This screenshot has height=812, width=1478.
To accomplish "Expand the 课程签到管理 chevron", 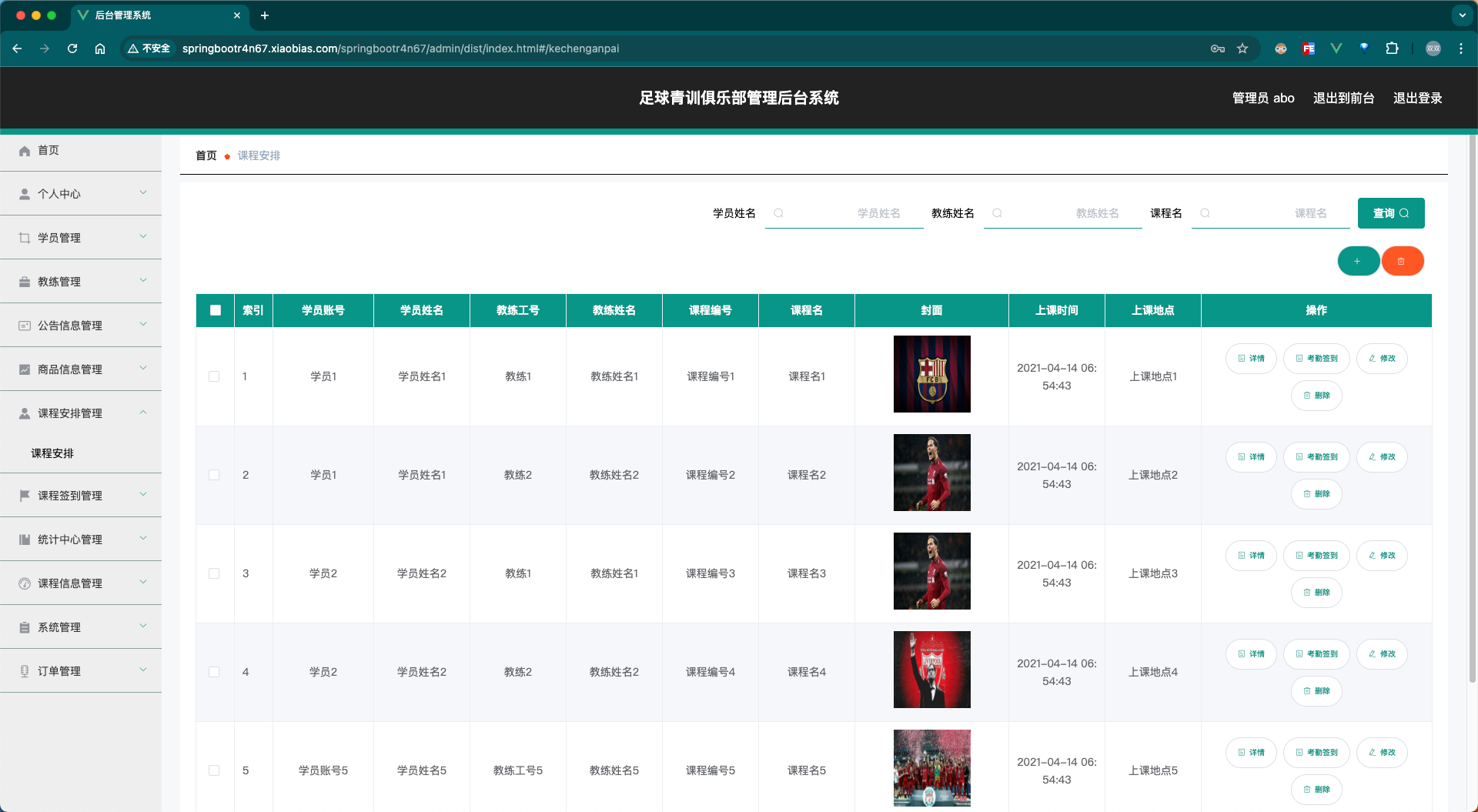I will coord(143,494).
